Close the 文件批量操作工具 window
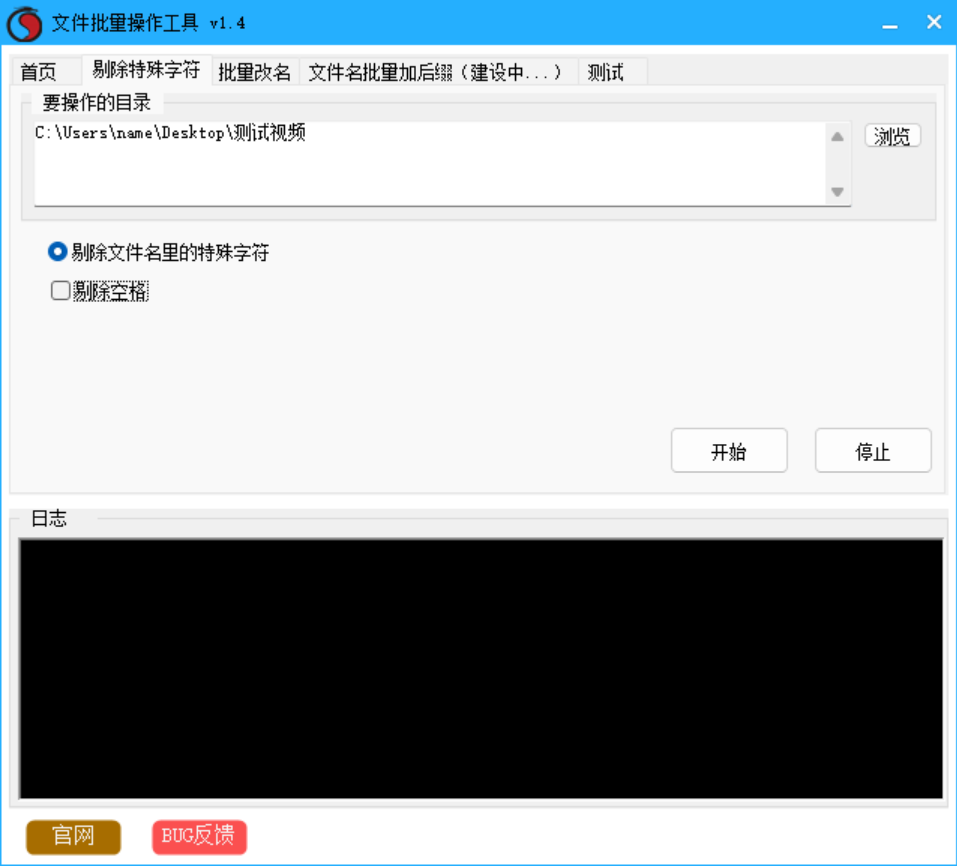 coord(934,23)
